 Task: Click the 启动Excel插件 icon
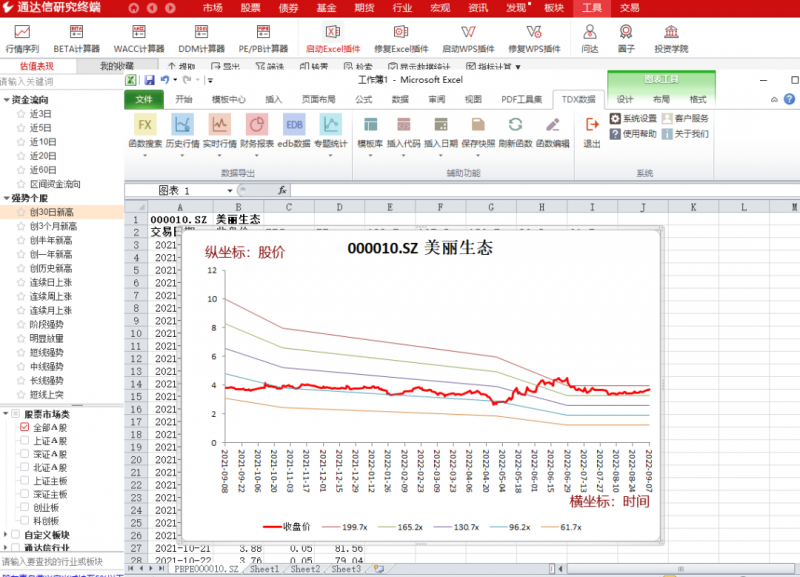(333, 32)
